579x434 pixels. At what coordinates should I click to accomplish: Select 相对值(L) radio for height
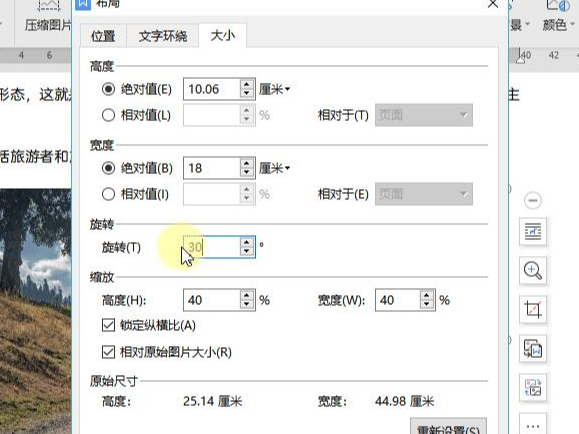pyautogui.click(x=108, y=115)
